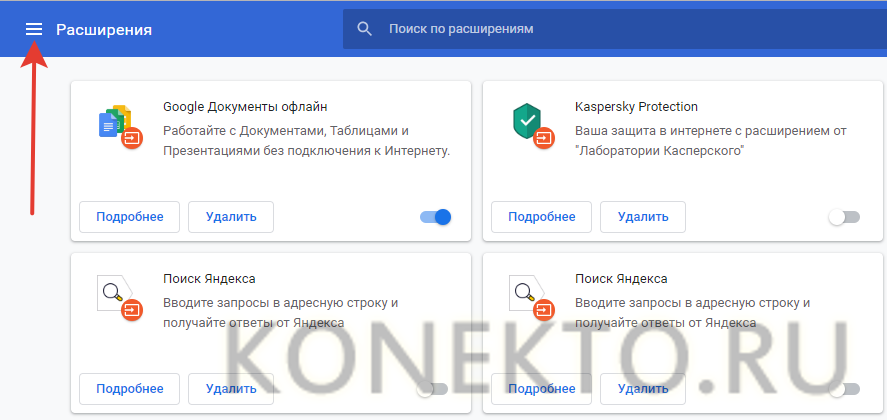Viewport: 887px width, 420px height.
Task: Open the hamburger main menu
Action: [x=34, y=29]
